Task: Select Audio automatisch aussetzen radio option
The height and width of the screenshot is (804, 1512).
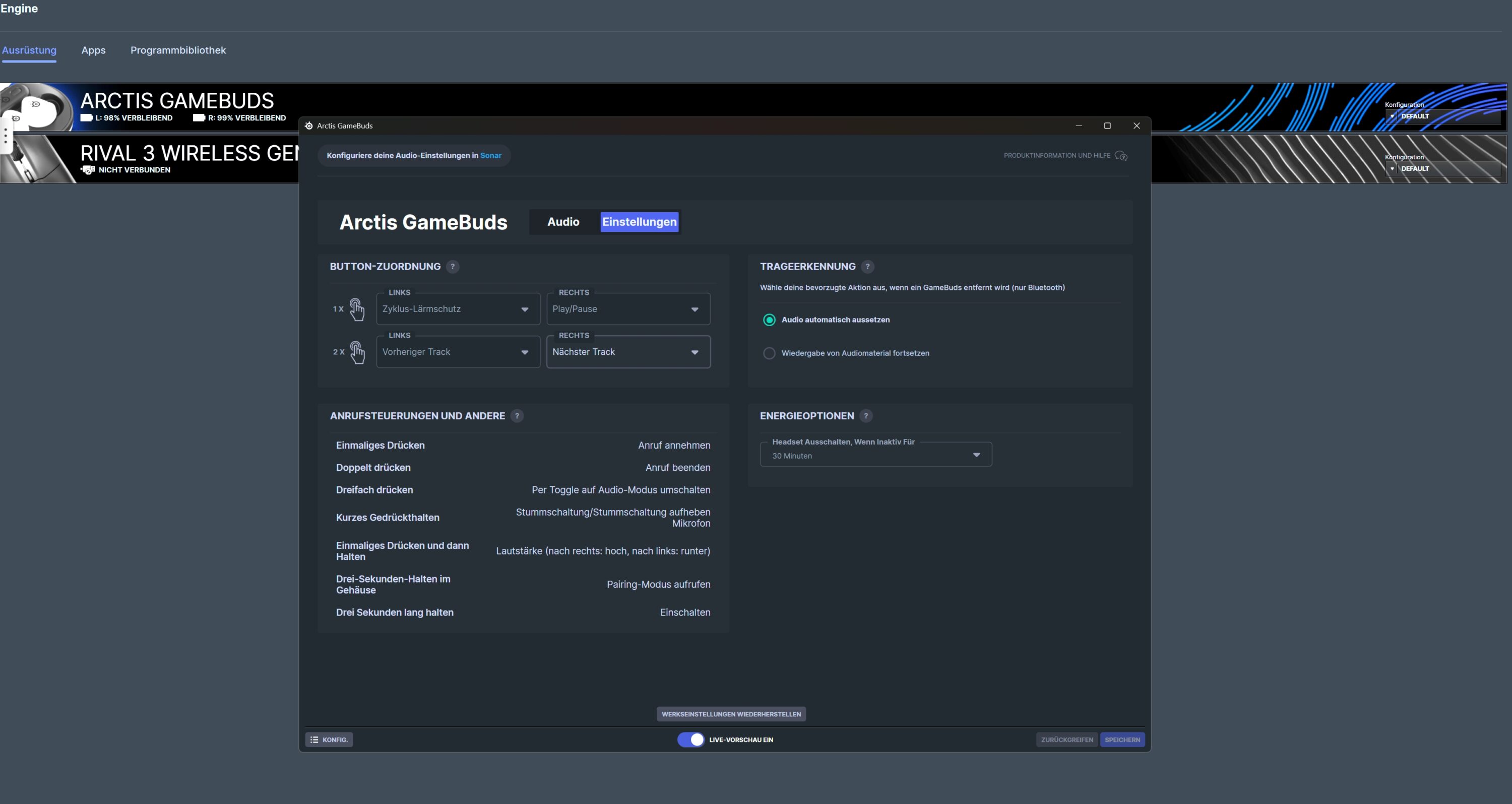Action: (x=769, y=320)
